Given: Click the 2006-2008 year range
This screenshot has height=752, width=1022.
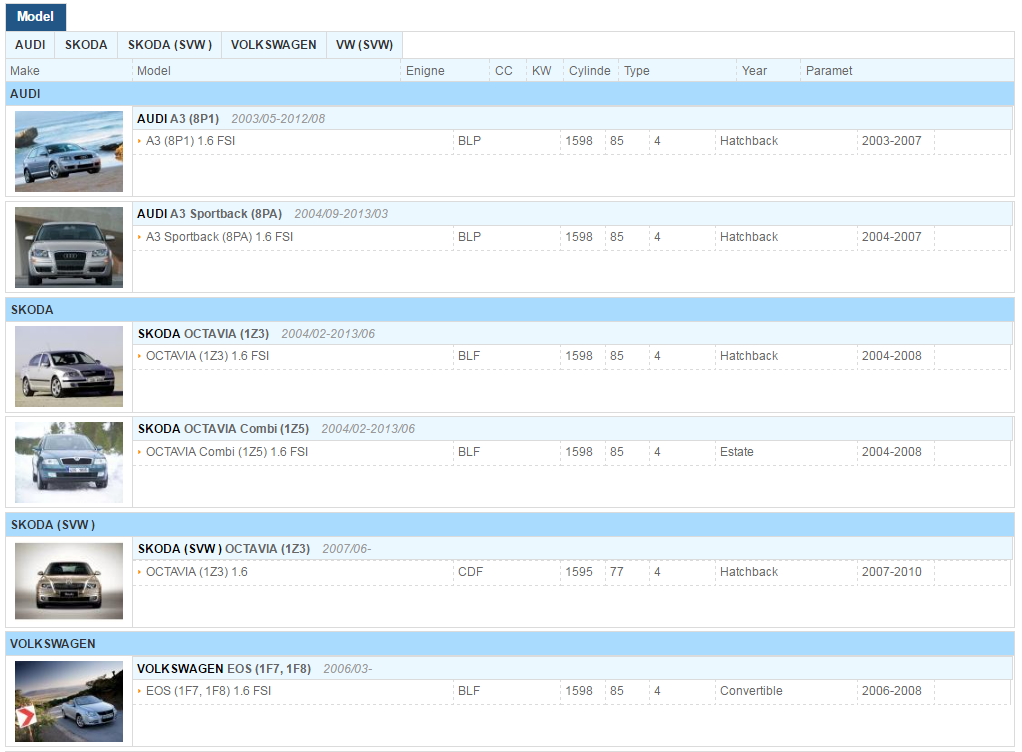Looking at the screenshot, I should (892, 691).
